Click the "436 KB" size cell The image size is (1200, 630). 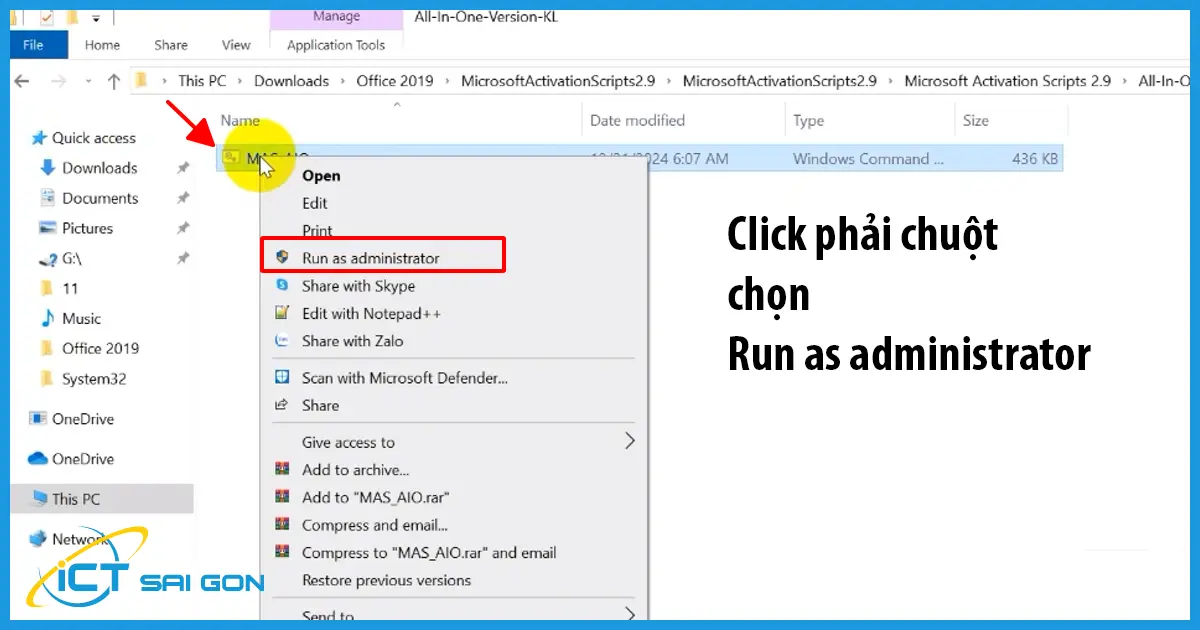(x=1034, y=158)
